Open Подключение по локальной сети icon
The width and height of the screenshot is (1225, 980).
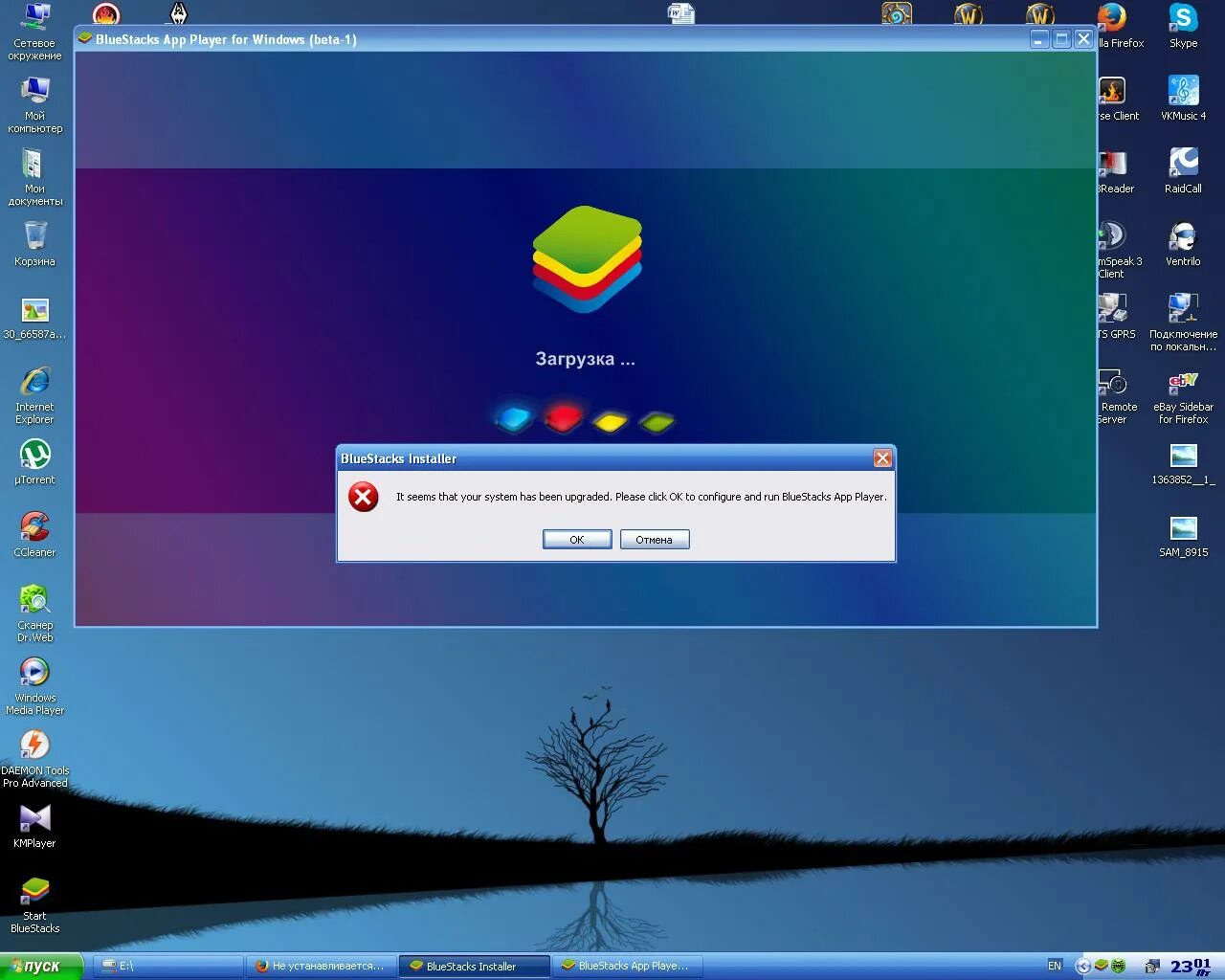point(1184,323)
